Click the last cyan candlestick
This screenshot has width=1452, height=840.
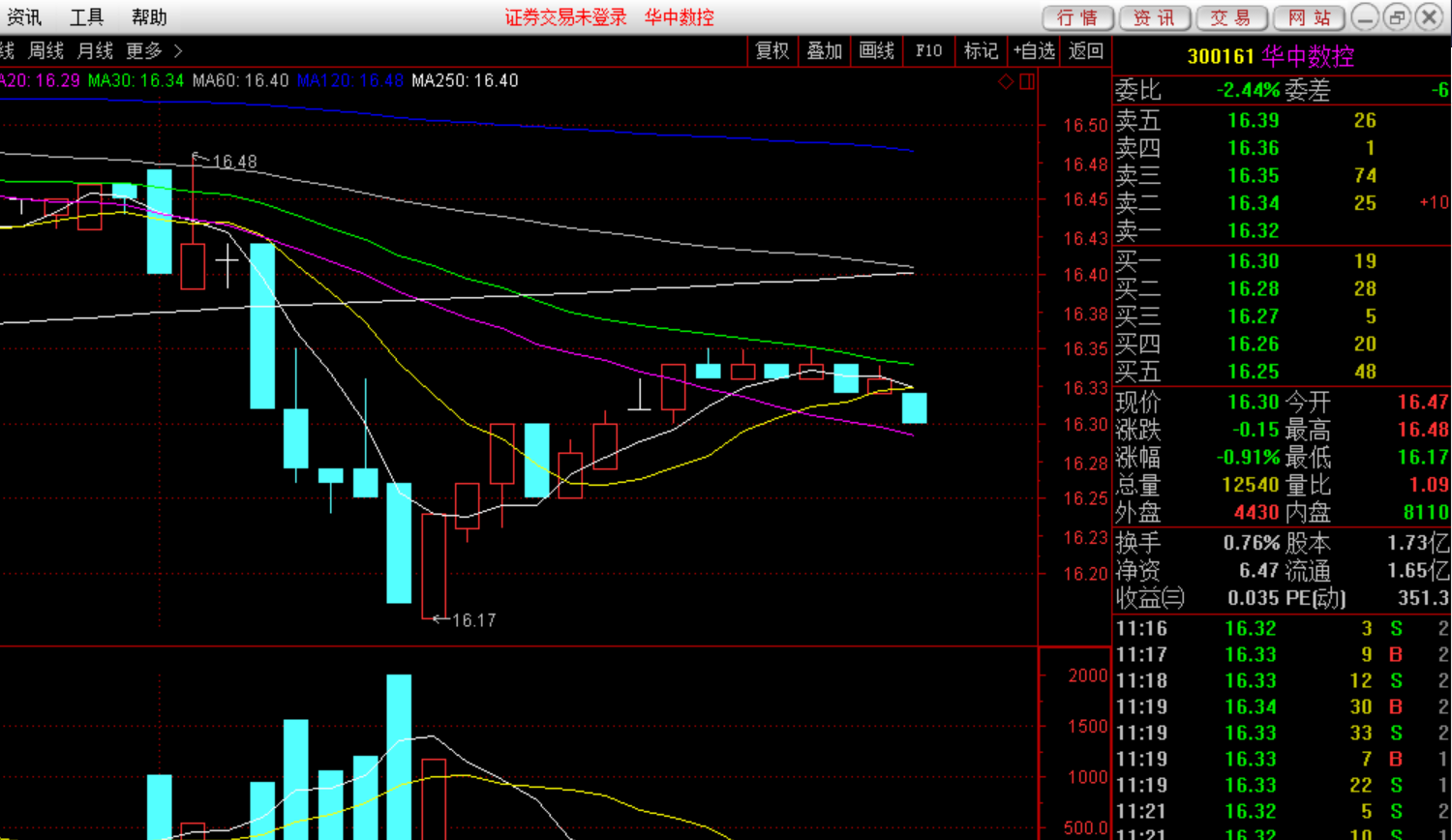[914, 407]
